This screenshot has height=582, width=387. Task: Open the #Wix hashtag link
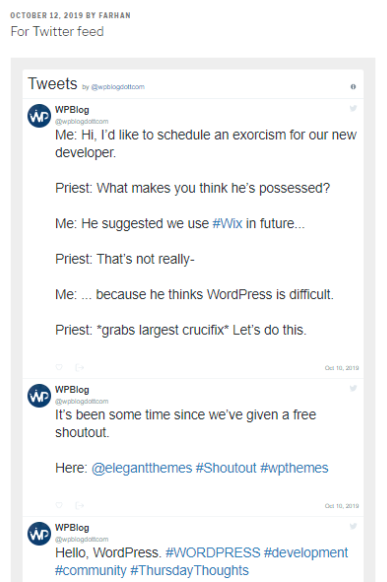pyautogui.click(x=227, y=223)
